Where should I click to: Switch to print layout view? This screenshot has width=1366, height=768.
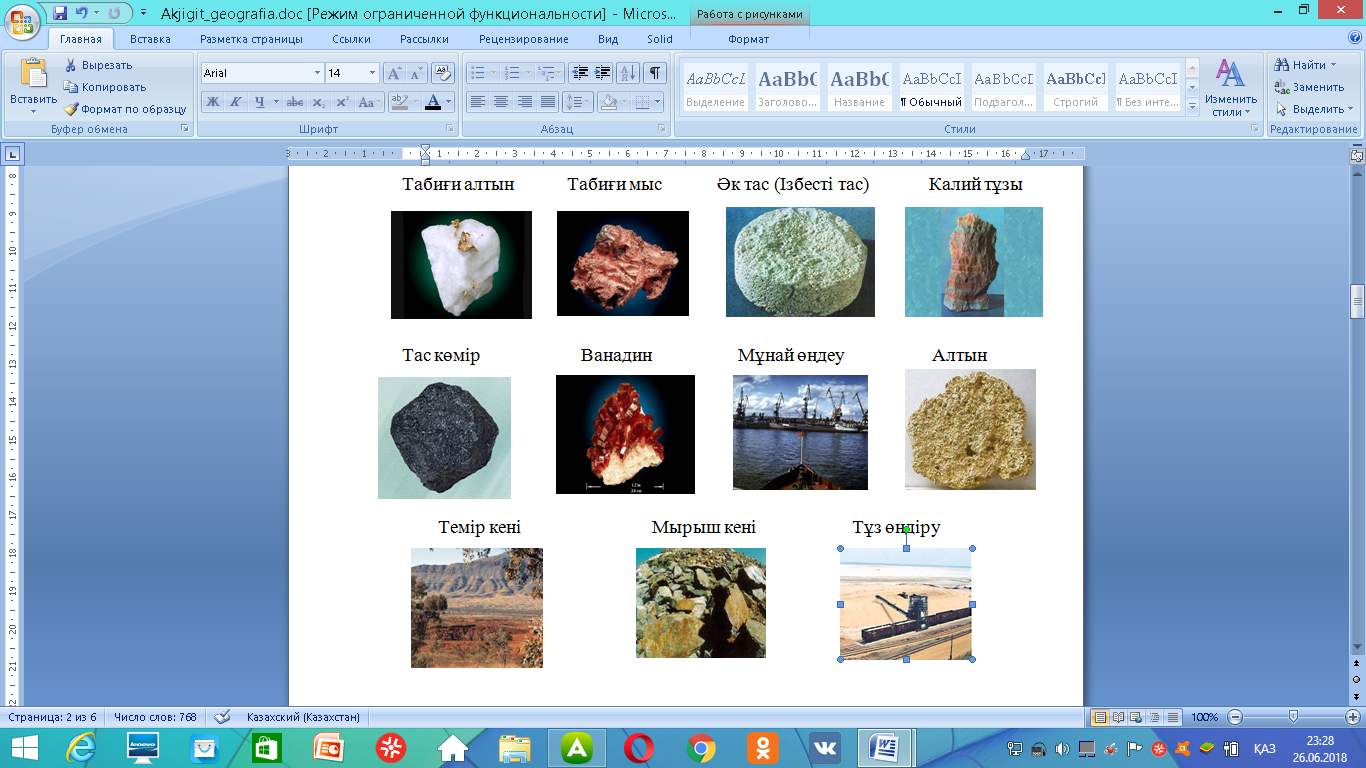(x=1100, y=717)
